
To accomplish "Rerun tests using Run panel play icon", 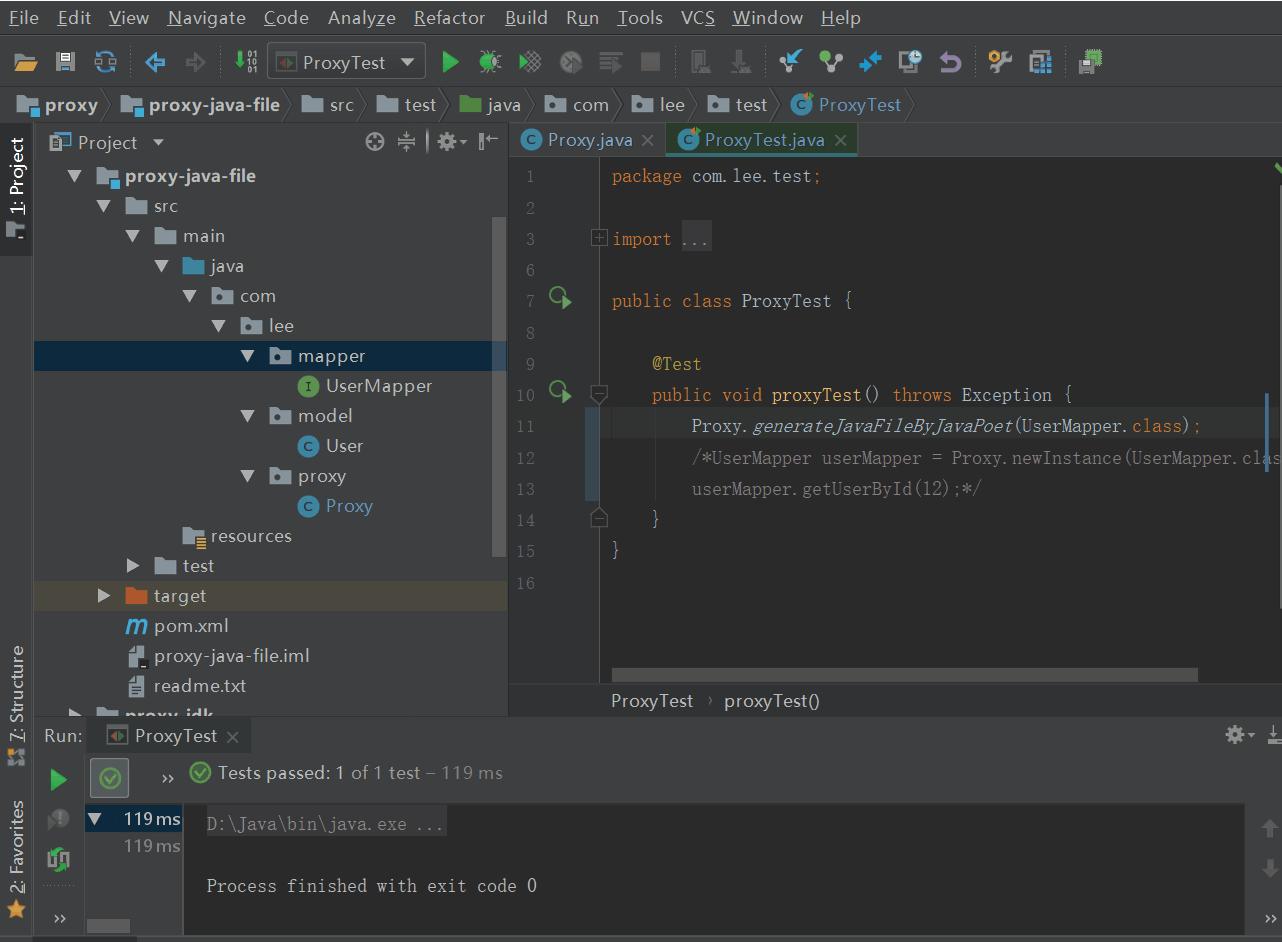I will click(x=58, y=779).
